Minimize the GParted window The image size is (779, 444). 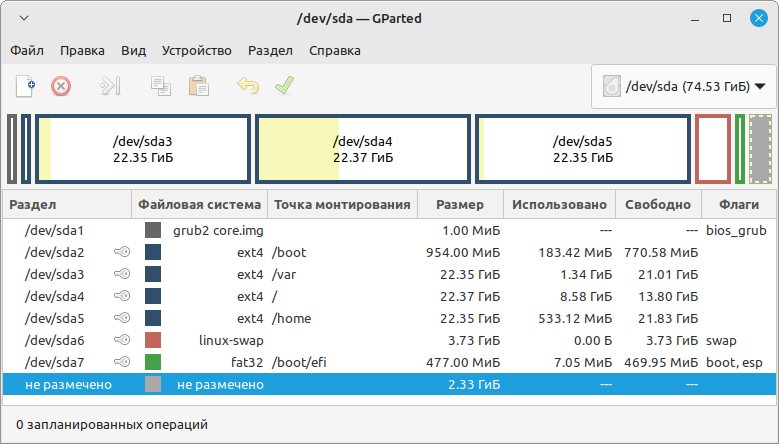[695, 19]
